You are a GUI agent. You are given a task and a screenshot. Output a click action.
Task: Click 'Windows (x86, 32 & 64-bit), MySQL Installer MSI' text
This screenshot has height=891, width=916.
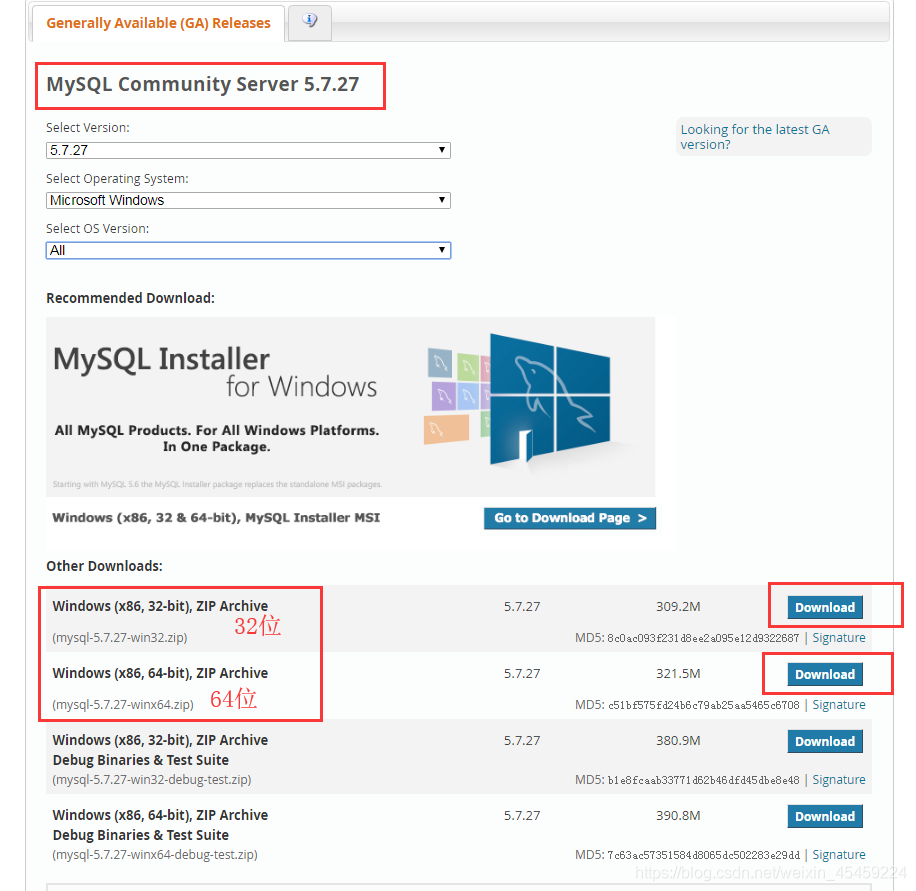coord(216,518)
